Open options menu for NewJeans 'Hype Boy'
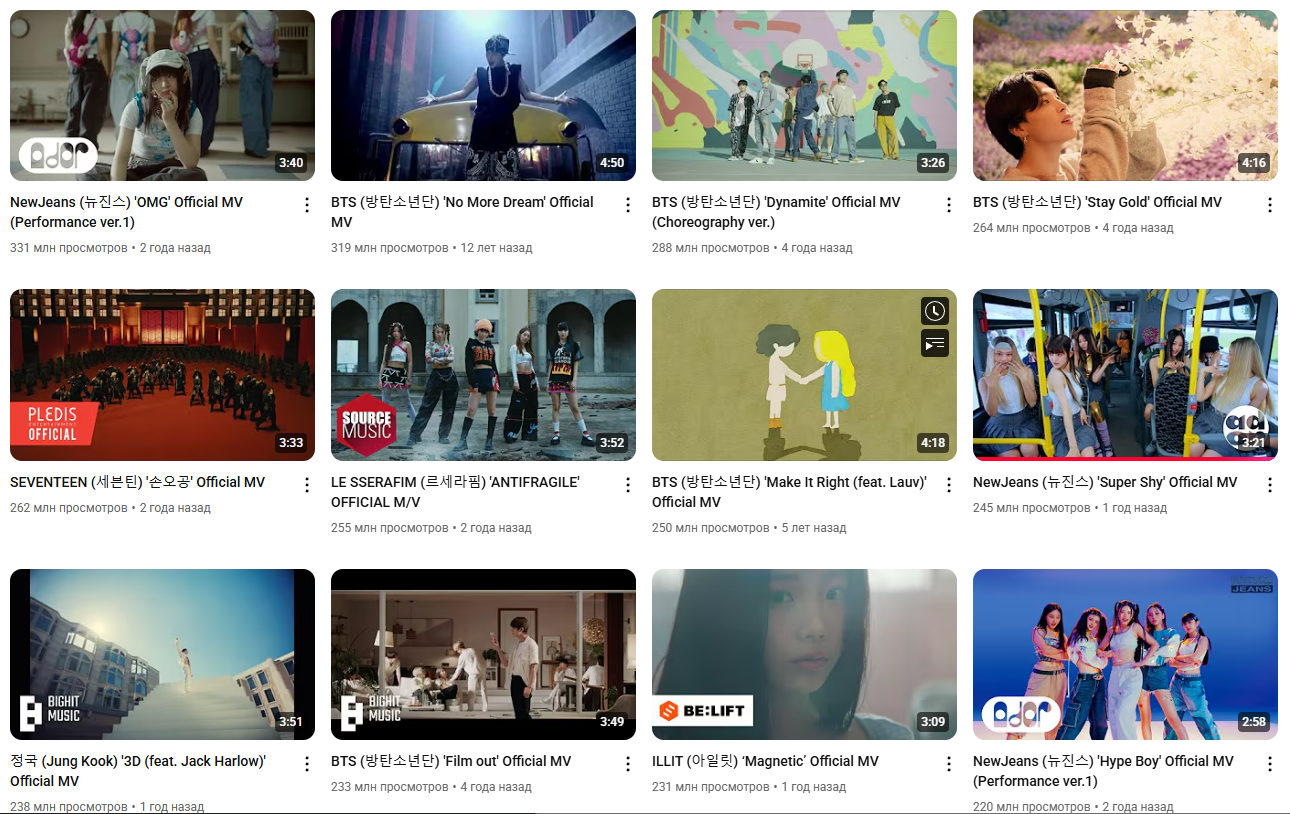Screen dimensions: 1290x814 (x=1270, y=764)
